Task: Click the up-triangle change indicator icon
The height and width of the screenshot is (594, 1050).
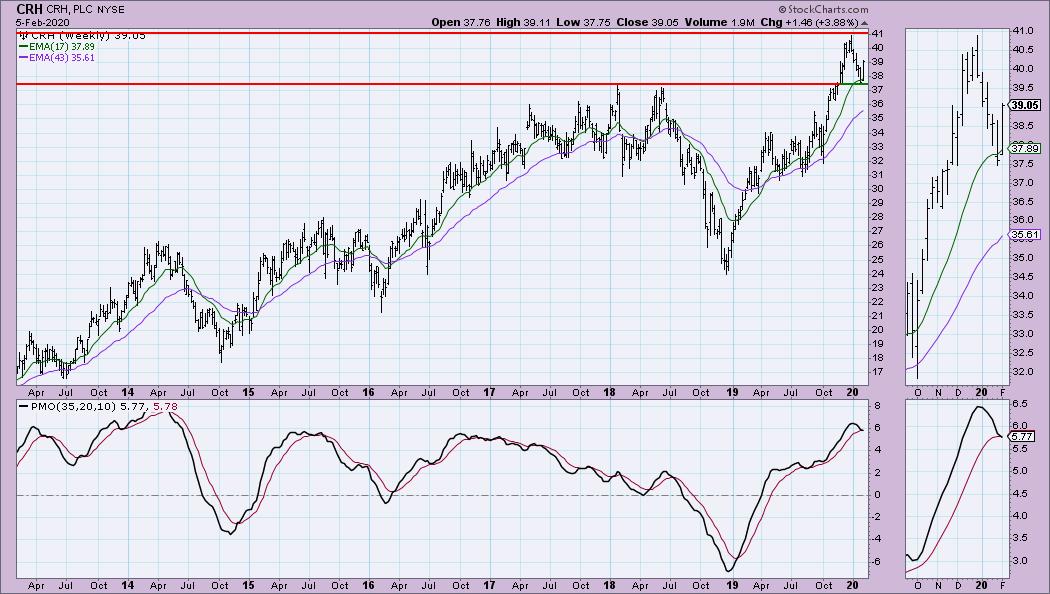Action: [x=864, y=23]
